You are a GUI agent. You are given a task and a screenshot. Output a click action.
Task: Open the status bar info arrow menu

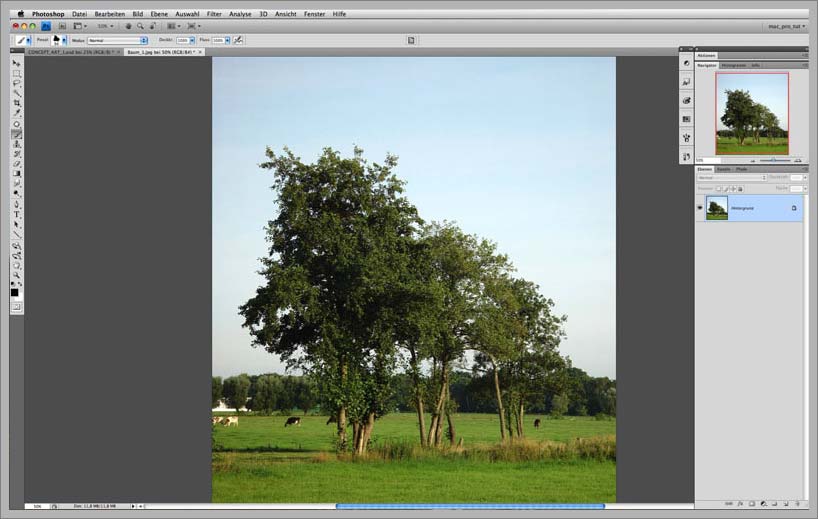pyautogui.click(x=133, y=506)
